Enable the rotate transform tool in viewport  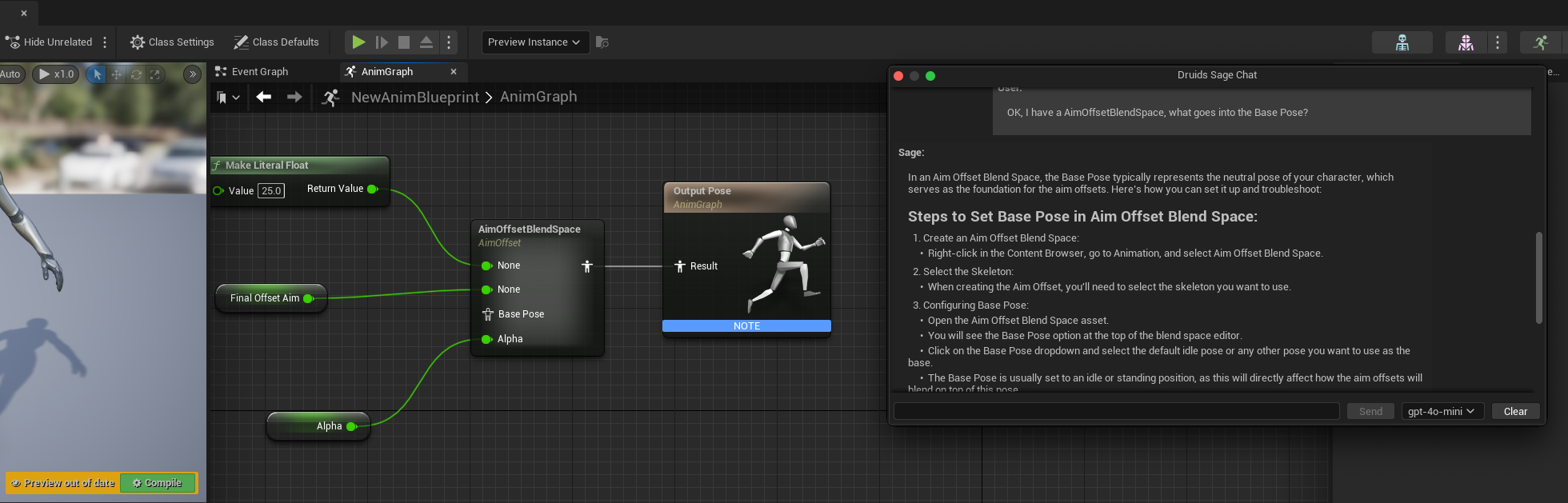(x=136, y=74)
